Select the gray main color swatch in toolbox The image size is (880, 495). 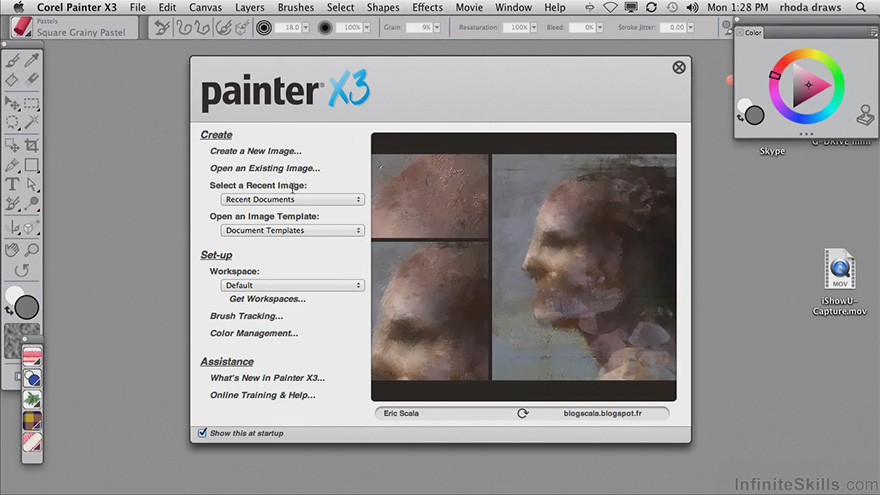27,308
